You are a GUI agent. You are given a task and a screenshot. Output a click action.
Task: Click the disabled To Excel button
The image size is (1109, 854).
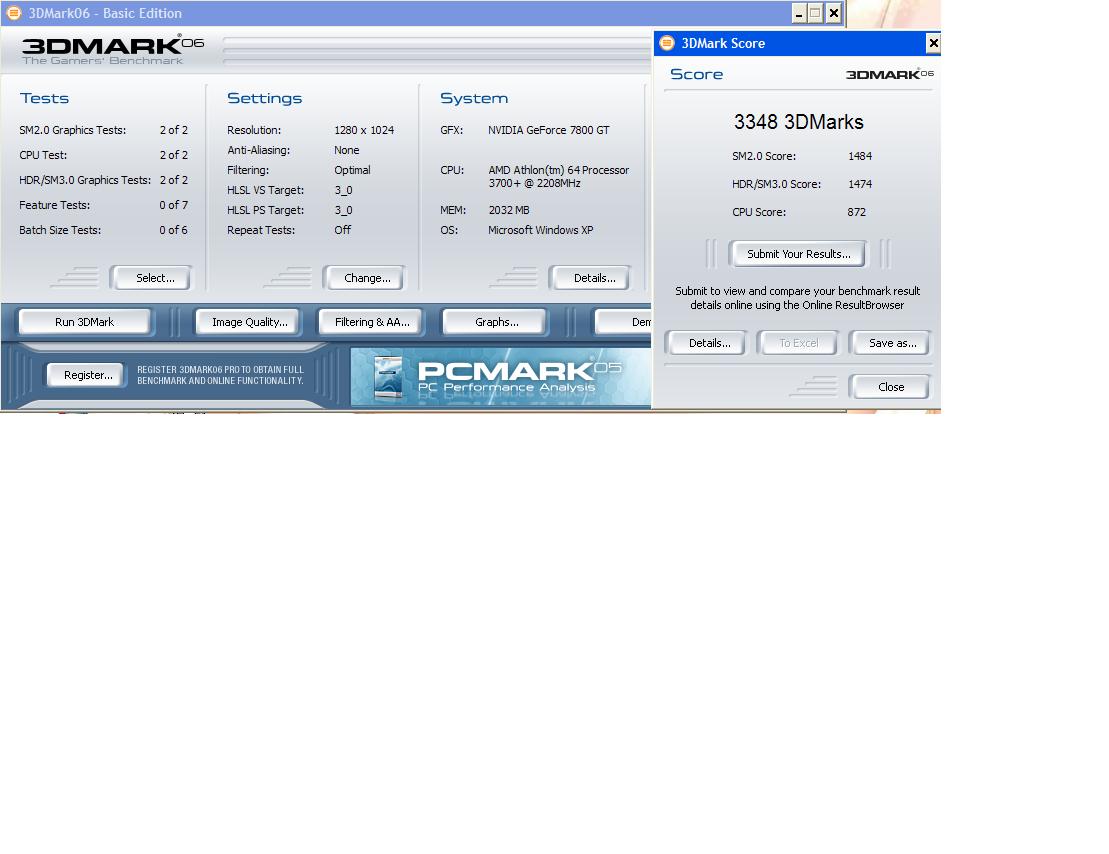tap(798, 343)
